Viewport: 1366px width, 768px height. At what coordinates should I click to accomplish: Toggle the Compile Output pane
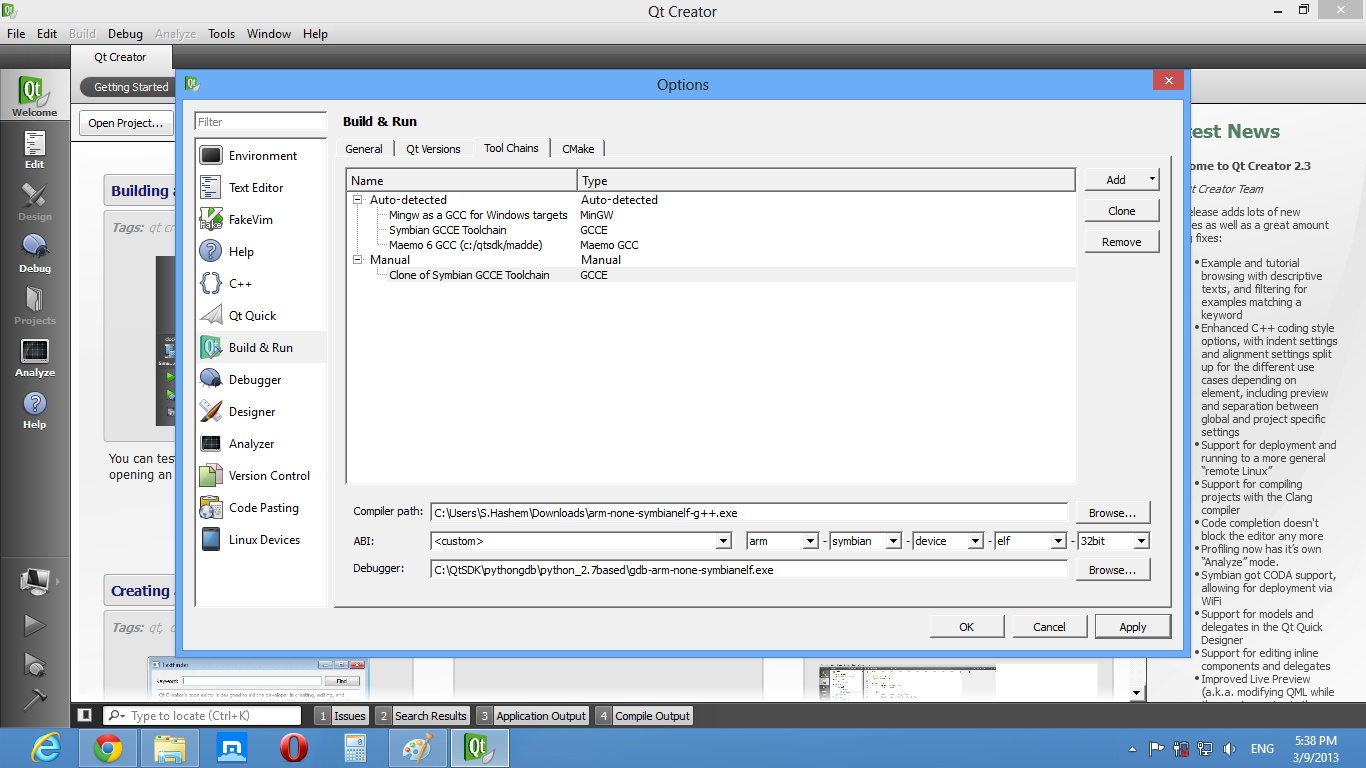click(644, 716)
